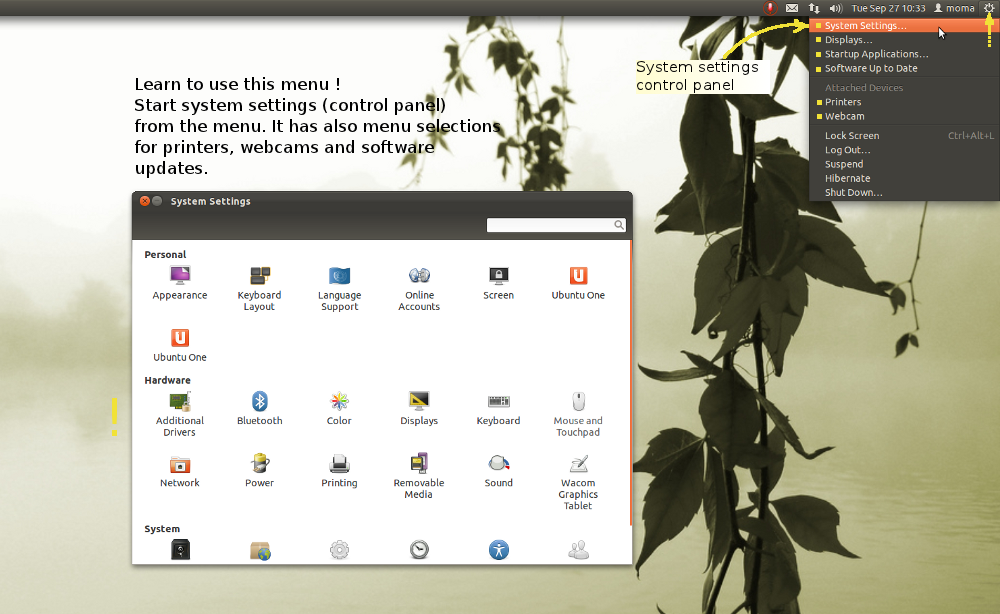
Task: Choose Shut Down... from the menu
Action: (904, 193)
